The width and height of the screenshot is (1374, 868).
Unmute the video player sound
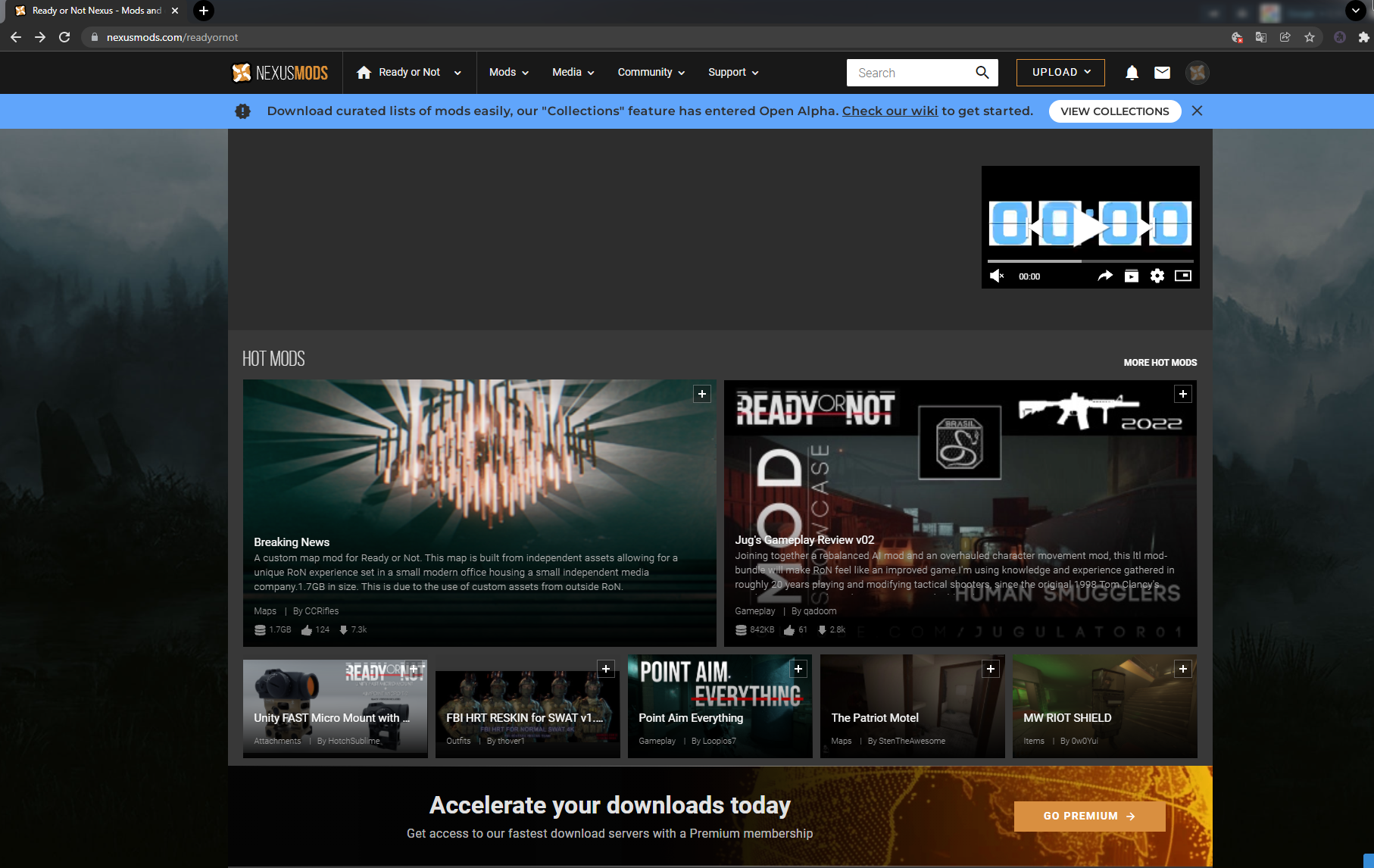pyautogui.click(x=997, y=276)
